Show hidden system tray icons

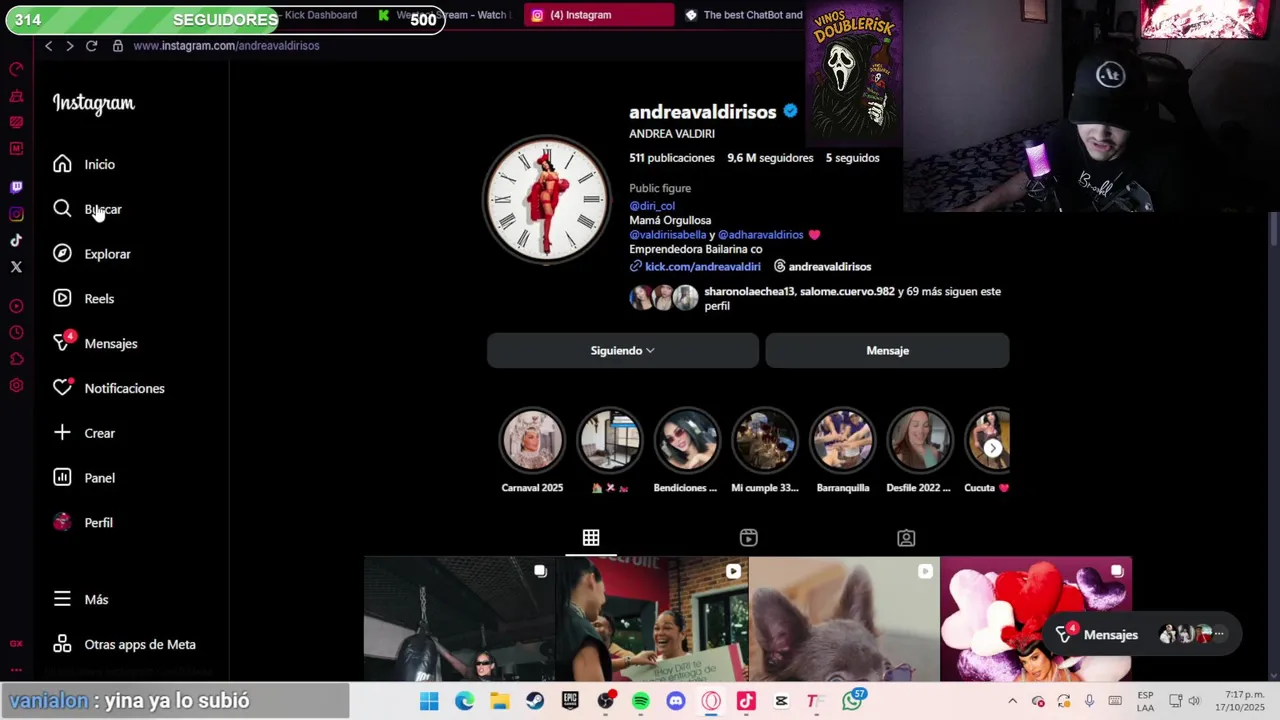[1012, 702]
